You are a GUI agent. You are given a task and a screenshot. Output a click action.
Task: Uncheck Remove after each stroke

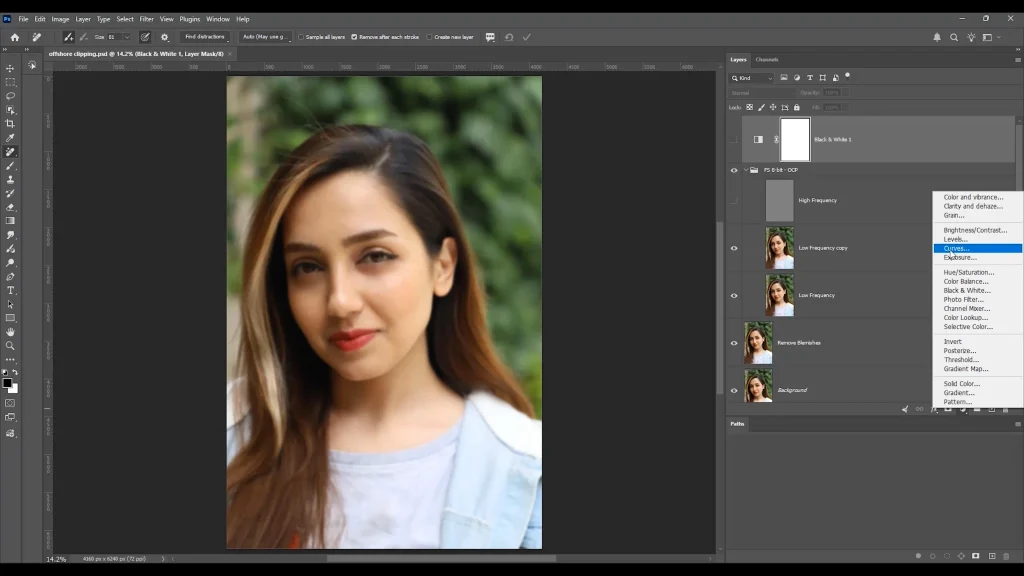[x=355, y=37]
